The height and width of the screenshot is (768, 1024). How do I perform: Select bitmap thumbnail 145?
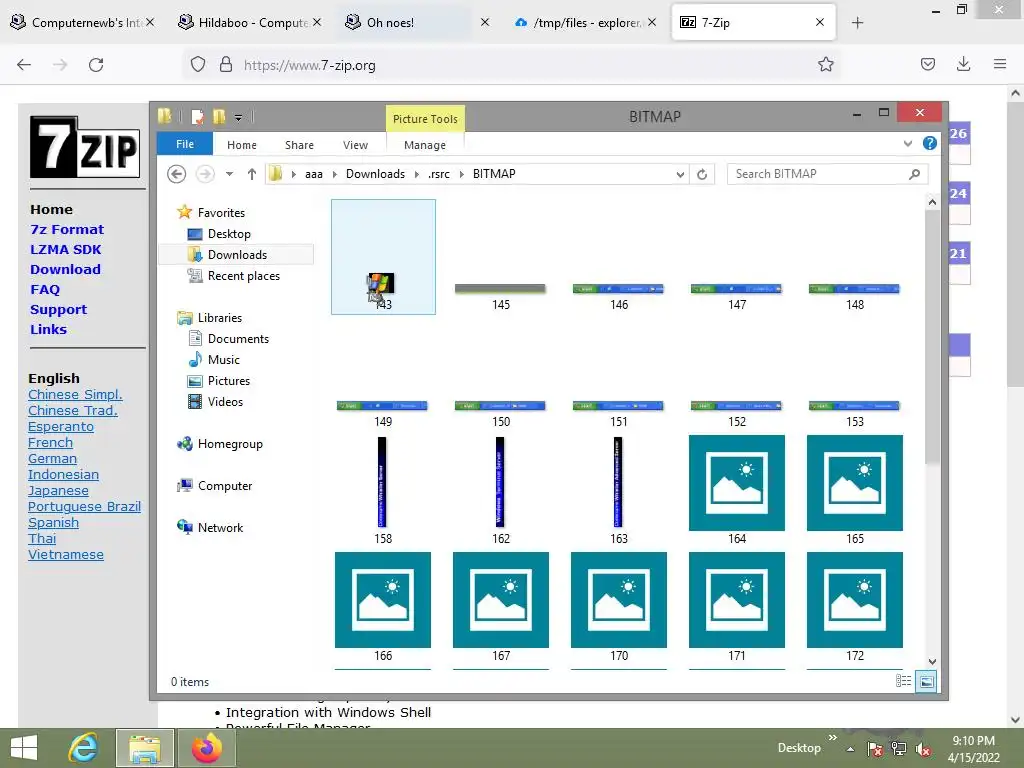coord(500,289)
